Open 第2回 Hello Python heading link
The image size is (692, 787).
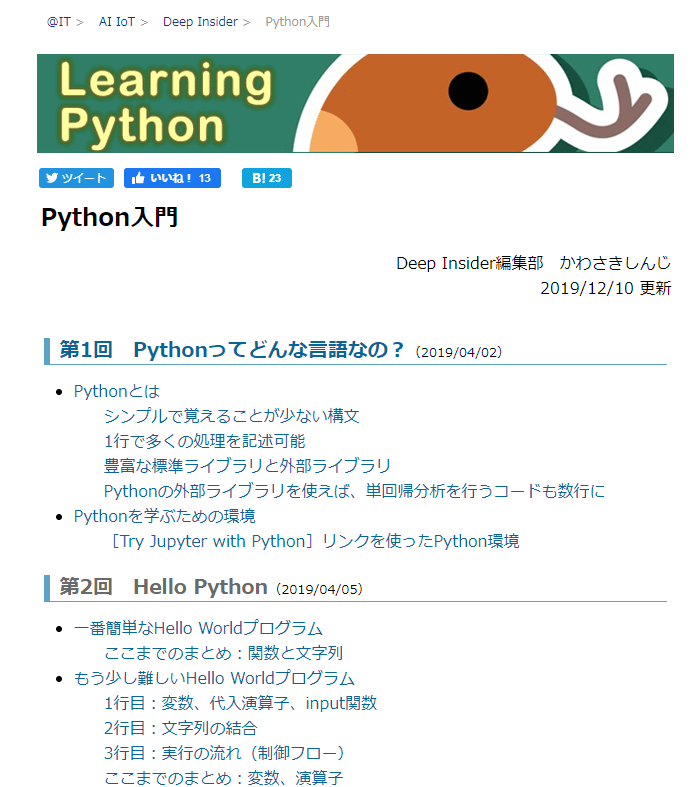coord(163,587)
